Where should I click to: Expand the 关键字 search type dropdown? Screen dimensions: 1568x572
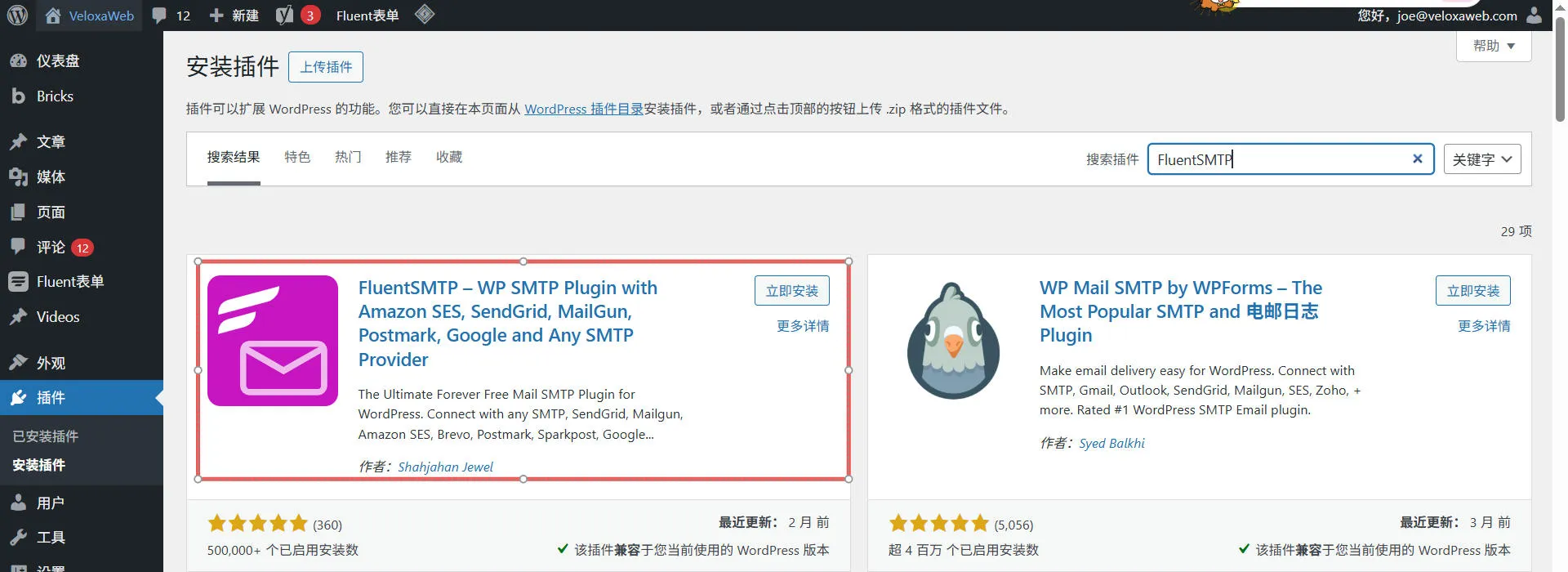pos(1482,159)
